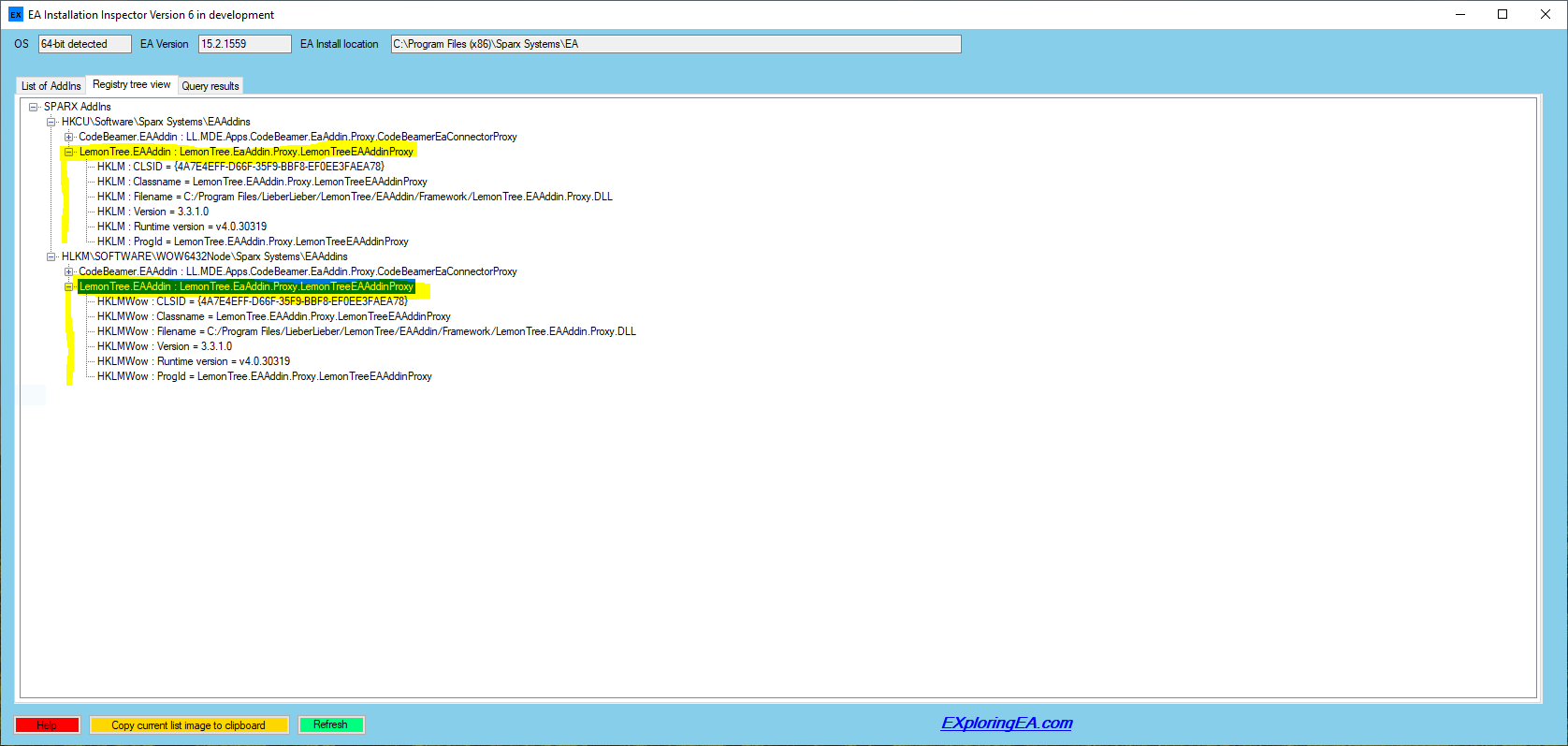Select the 'HKLMWow : ProgId' row
The height and width of the screenshot is (746, 1568).
(x=265, y=376)
